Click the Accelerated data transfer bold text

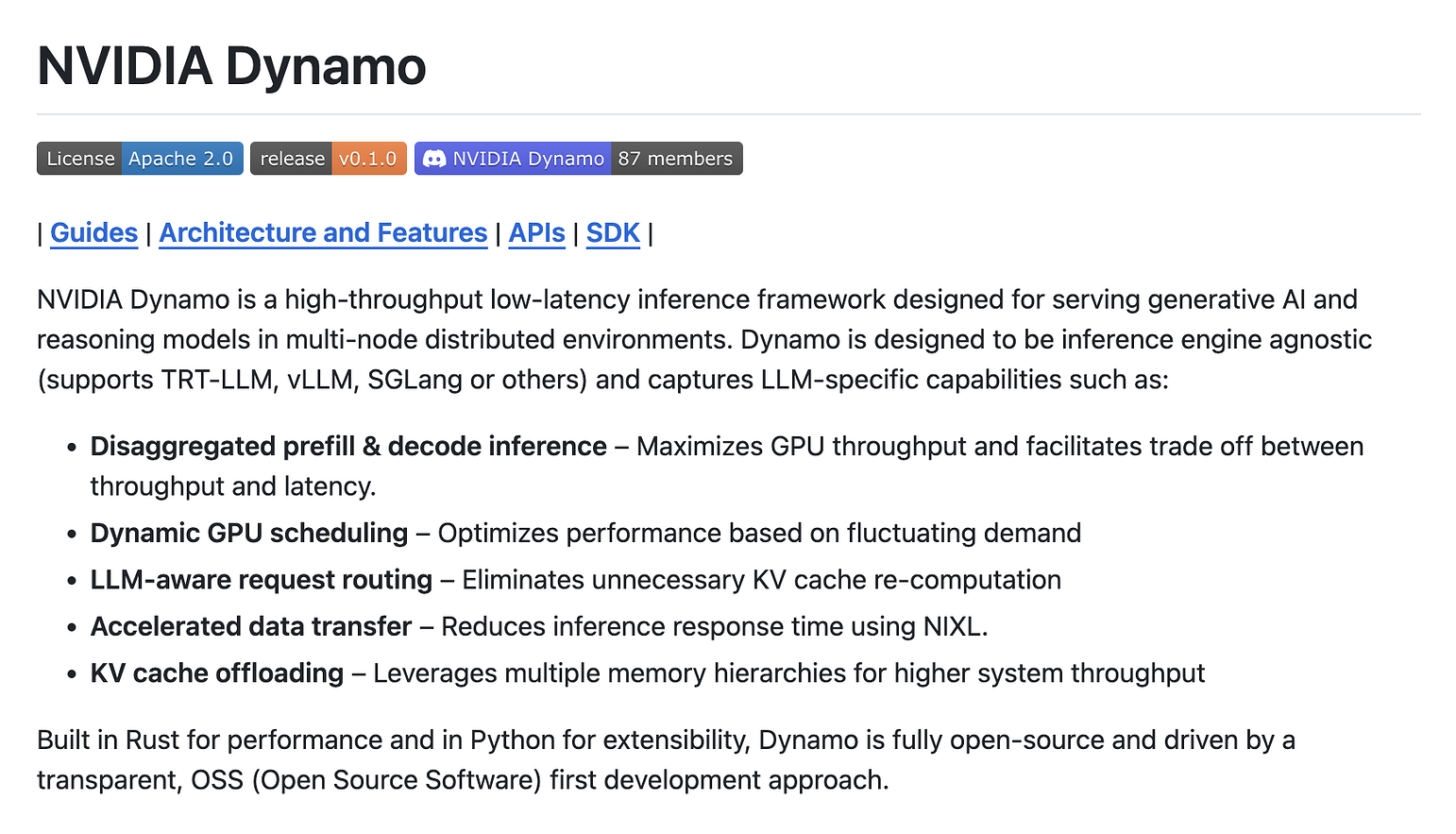point(251,626)
